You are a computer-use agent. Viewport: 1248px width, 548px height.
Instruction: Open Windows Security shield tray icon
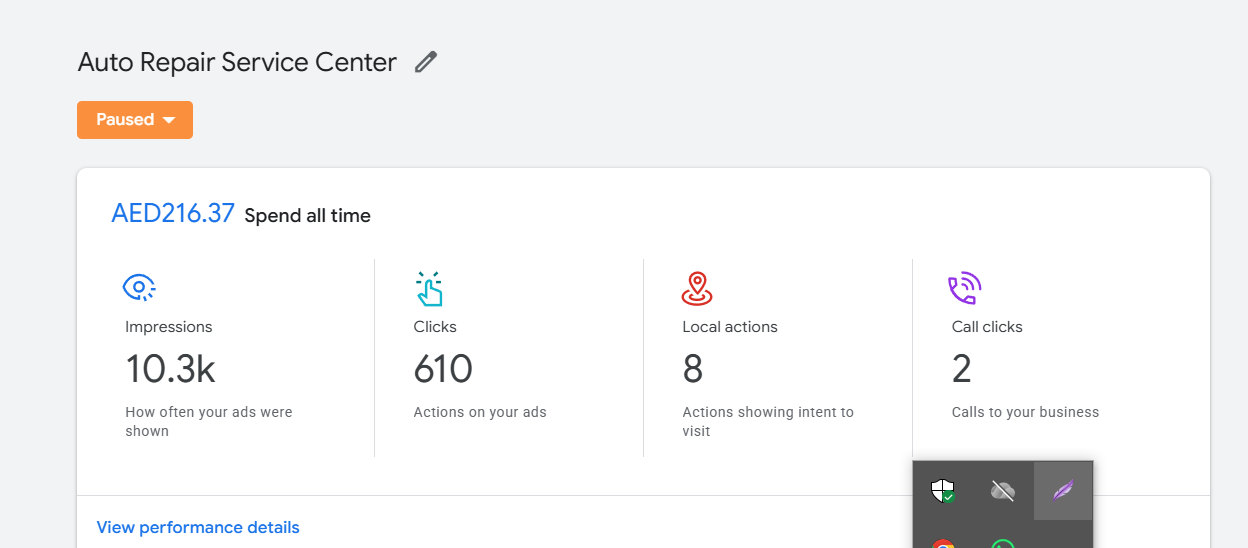point(943,491)
